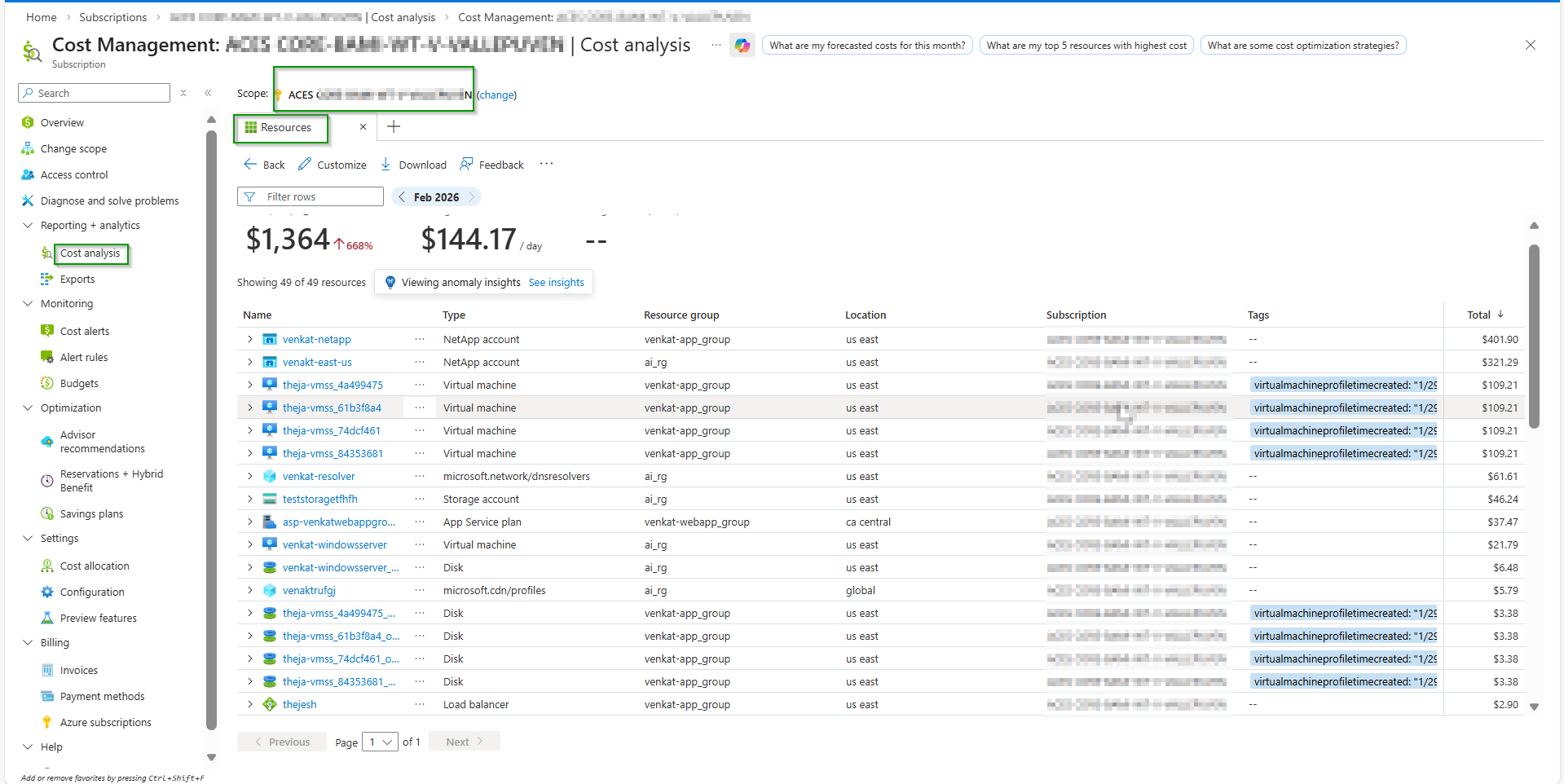Click the Download toolbar icon
The height and width of the screenshot is (784, 1564).
click(413, 165)
